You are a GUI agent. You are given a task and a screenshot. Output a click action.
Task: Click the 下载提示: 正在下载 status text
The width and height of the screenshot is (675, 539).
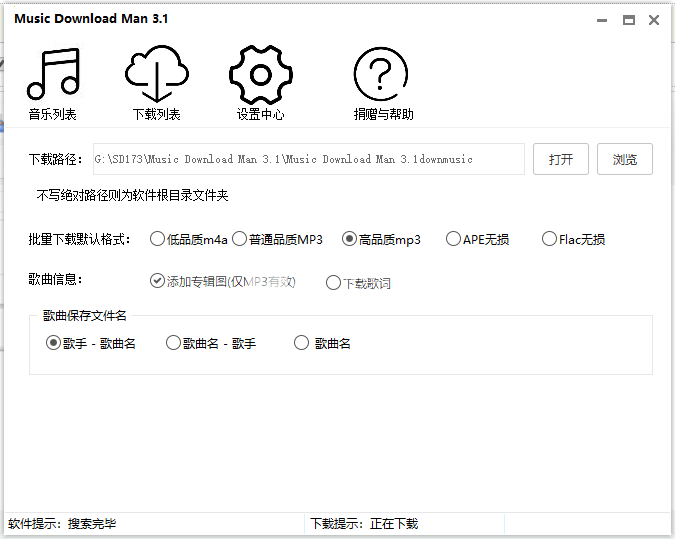364,524
